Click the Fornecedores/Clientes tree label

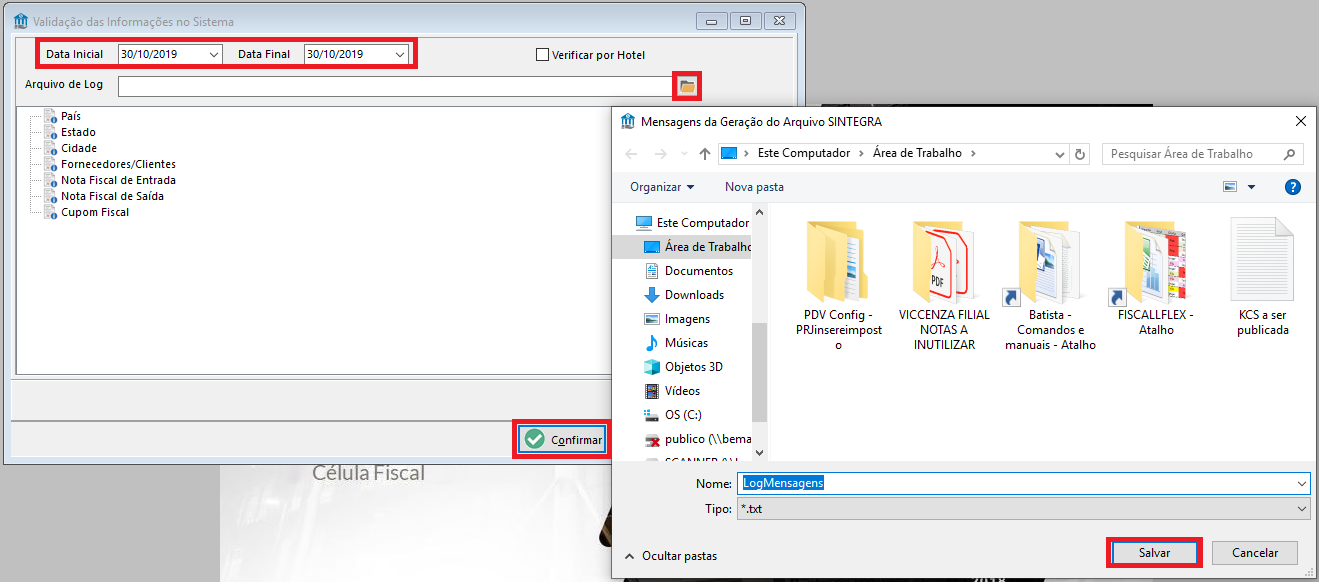tap(118, 164)
